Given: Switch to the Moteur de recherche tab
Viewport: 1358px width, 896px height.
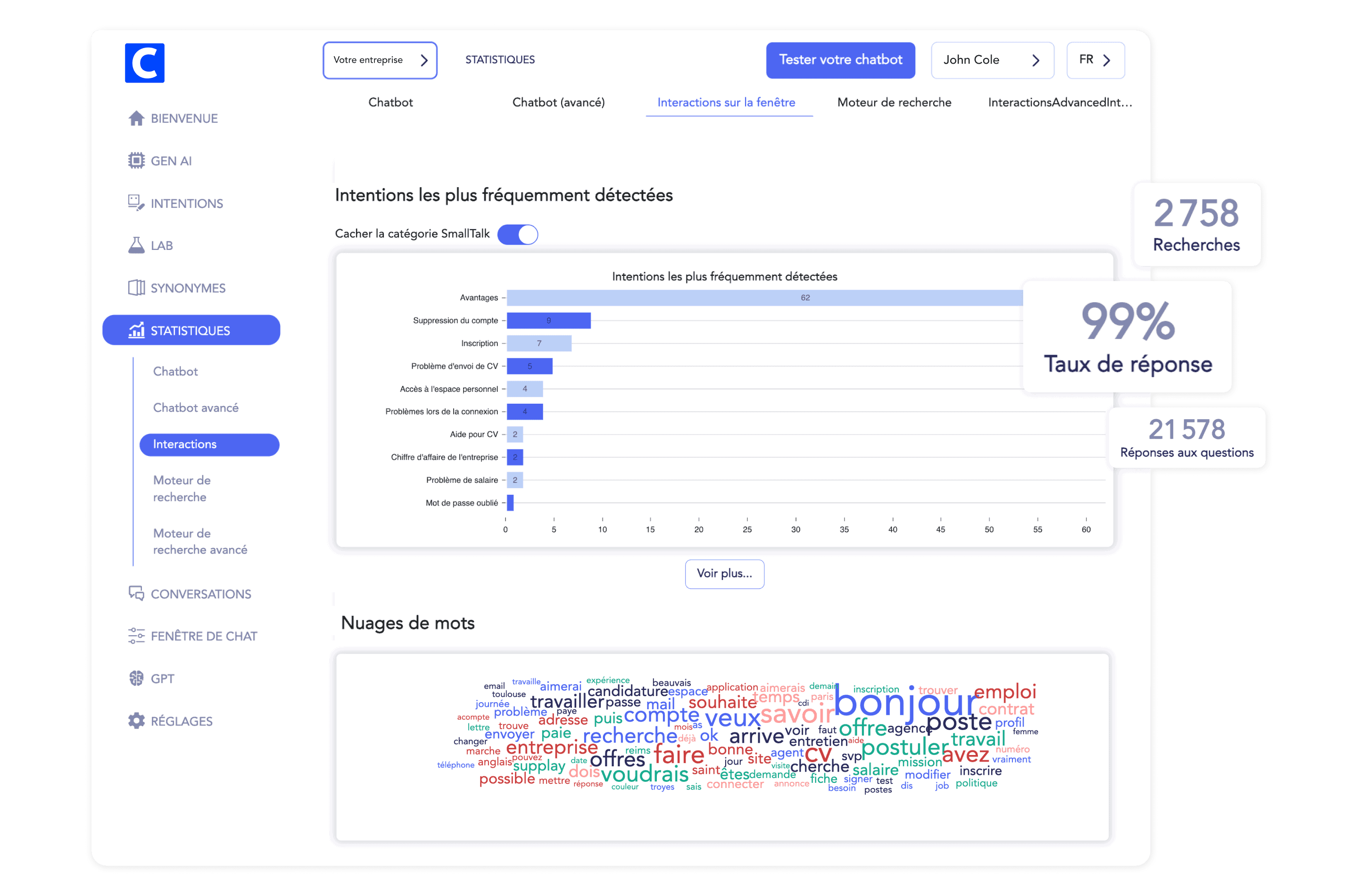Looking at the screenshot, I should coord(894,102).
